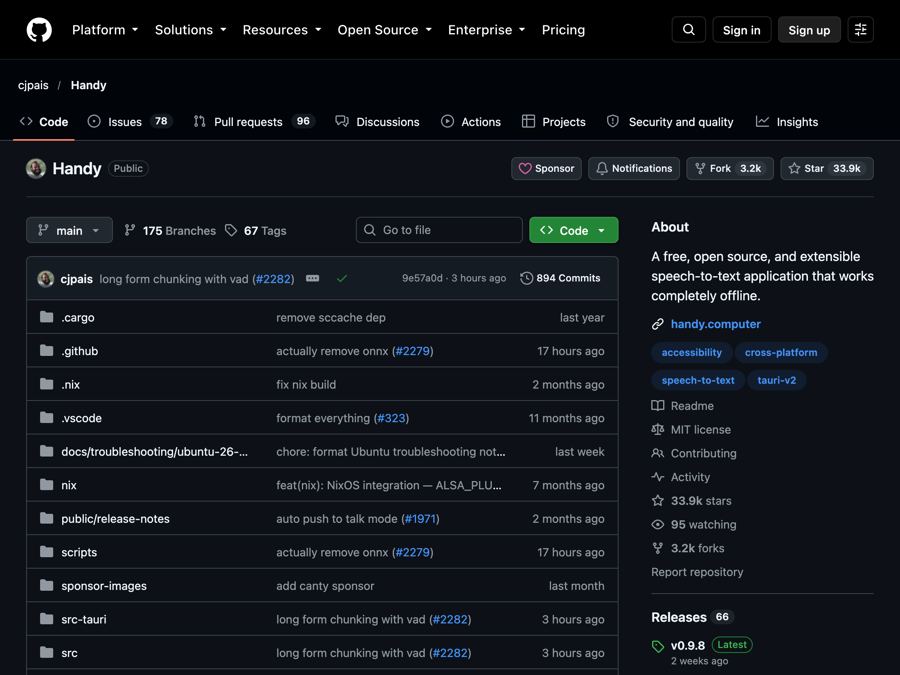Click the src-tauri folder icon
The width and height of the screenshot is (900, 675).
click(x=46, y=619)
